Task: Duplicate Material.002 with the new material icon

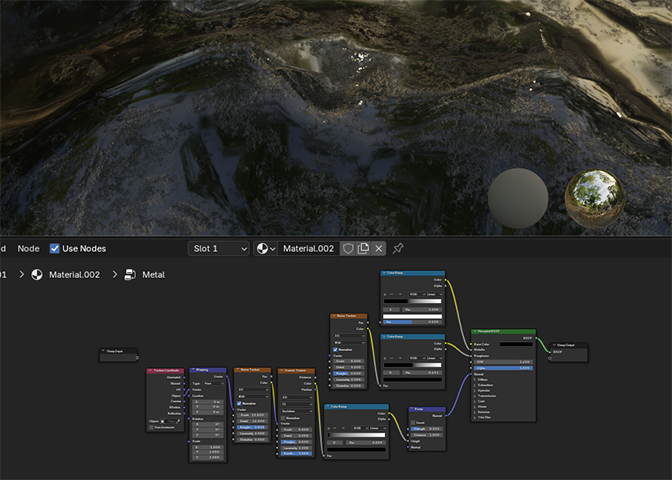Action: tap(364, 248)
